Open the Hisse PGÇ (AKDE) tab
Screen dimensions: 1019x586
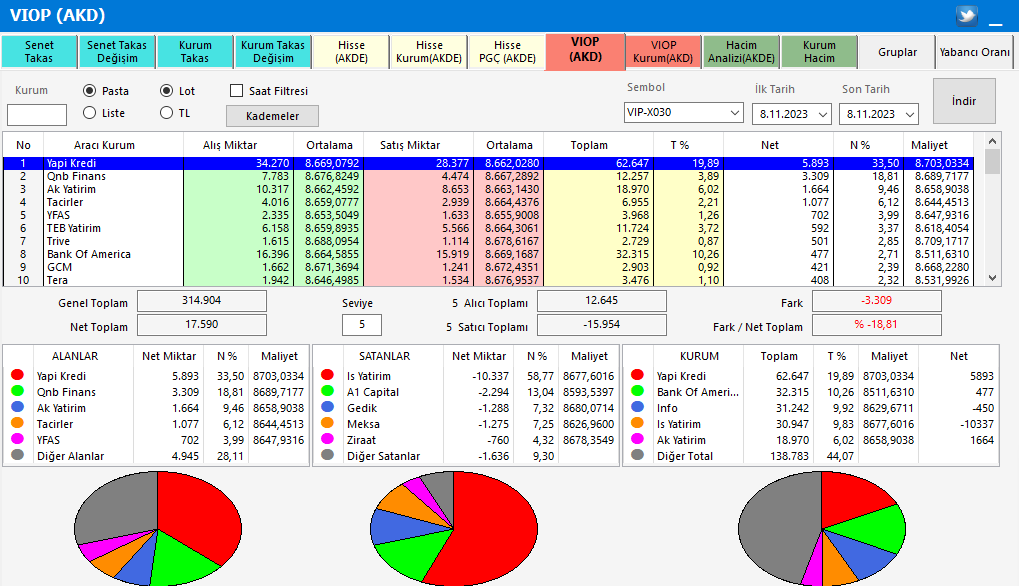click(508, 52)
